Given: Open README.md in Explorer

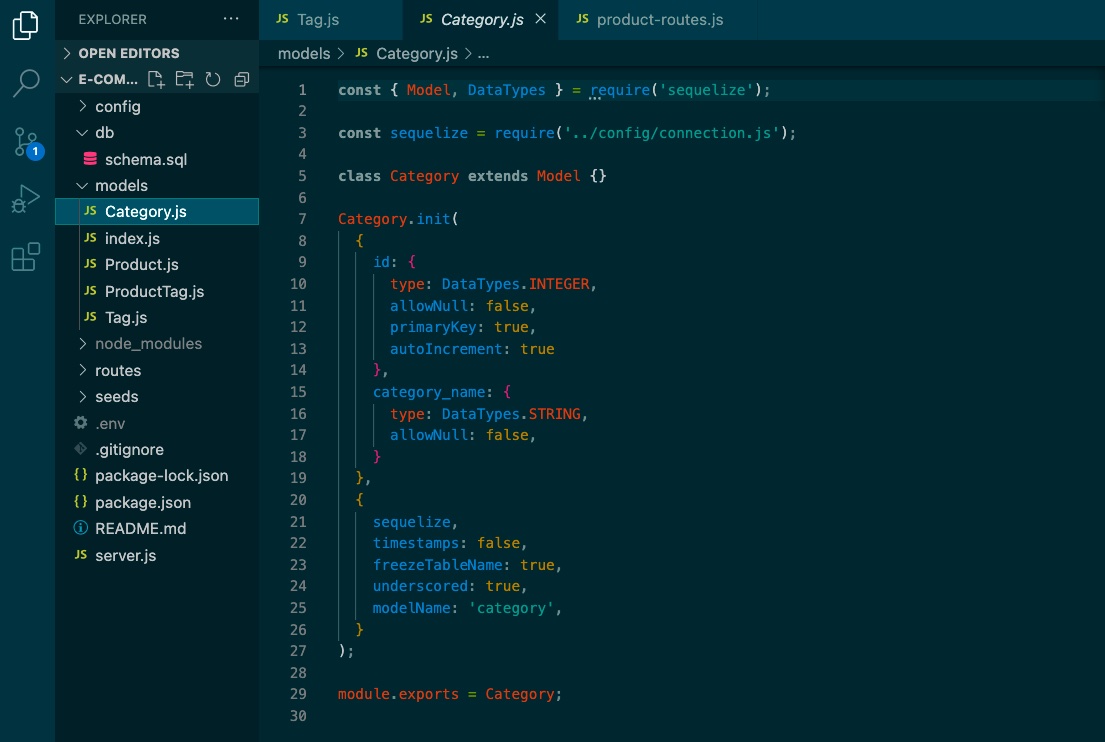Looking at the screenshot, I should point(157,528).
